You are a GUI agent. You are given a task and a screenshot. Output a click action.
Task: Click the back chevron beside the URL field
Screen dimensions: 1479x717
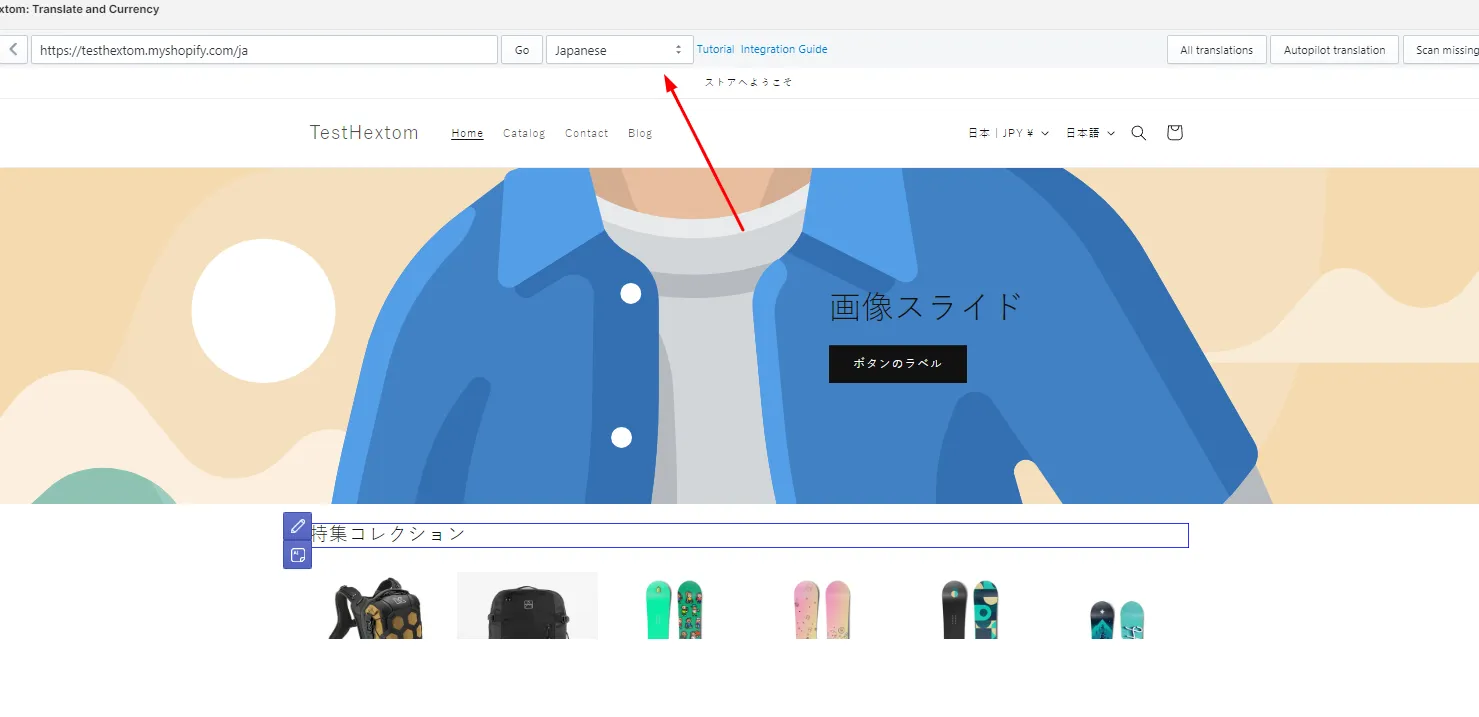pos(13,50)
